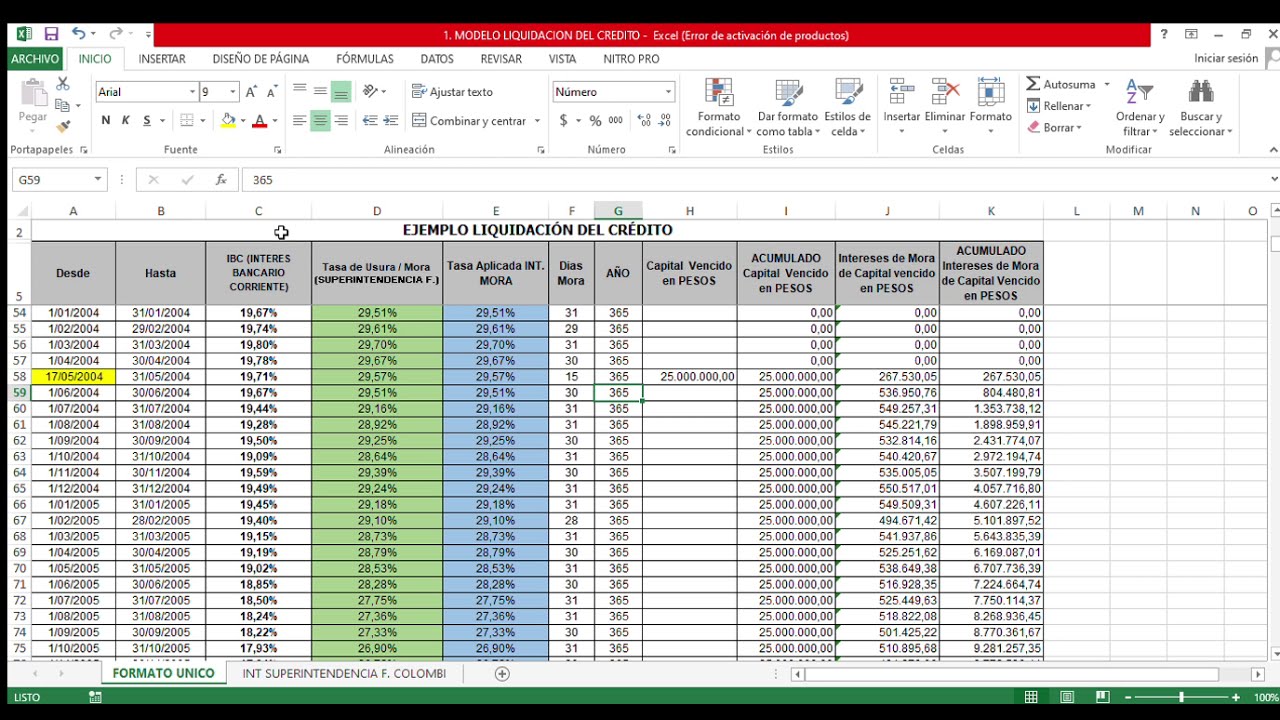Open the FÓRMULAS ribbon tab
The height and width of the screenshot is (720, 1280).
click(364, 59)
